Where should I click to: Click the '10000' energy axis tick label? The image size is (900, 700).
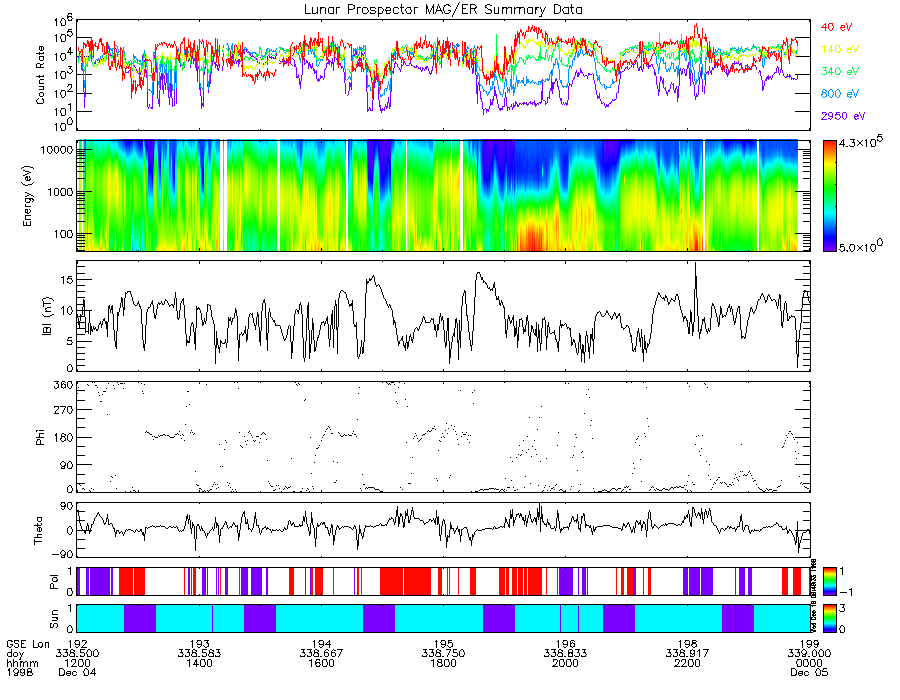(x=57, y=150)
